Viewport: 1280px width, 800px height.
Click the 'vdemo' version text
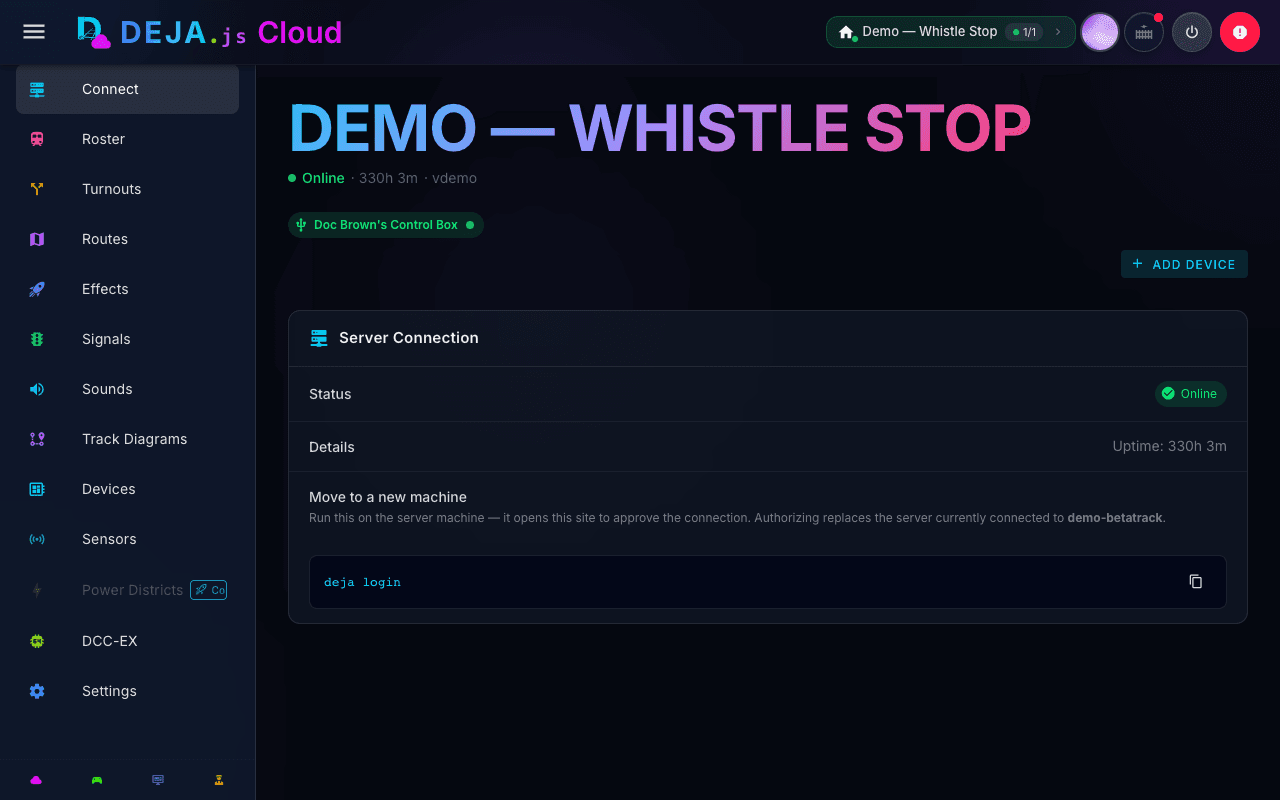coord(454,178)
